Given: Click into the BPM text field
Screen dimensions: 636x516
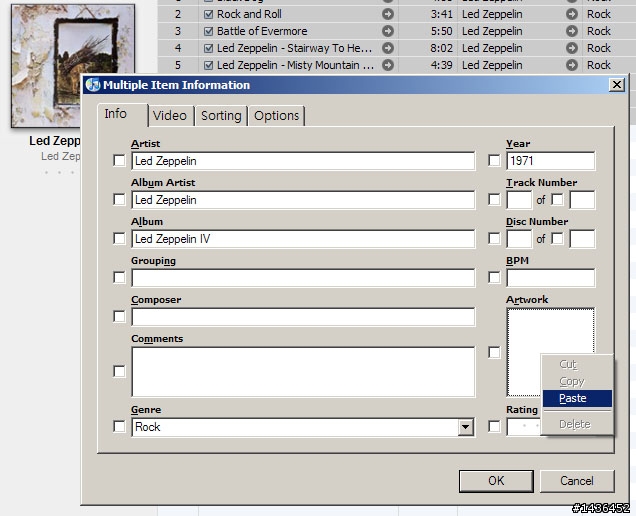Looking at the screenshot, I should pyautogui.click(x=550, y=278).
